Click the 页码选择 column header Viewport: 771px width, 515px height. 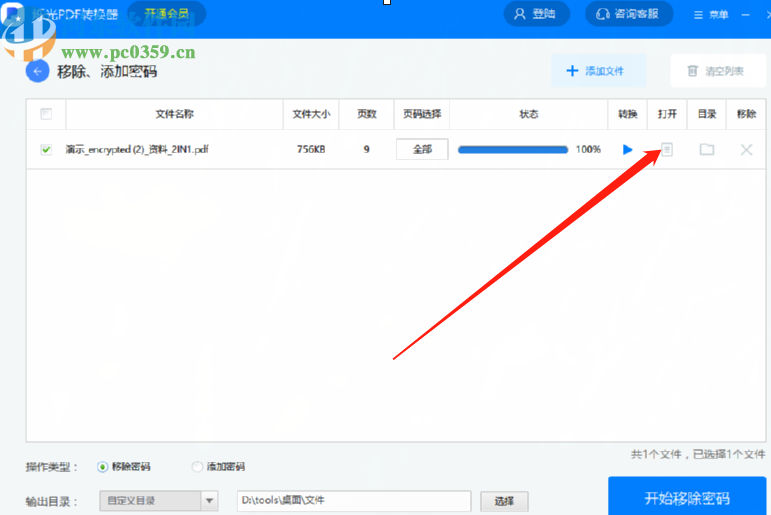pyautogui.click(x=422, y=114)
